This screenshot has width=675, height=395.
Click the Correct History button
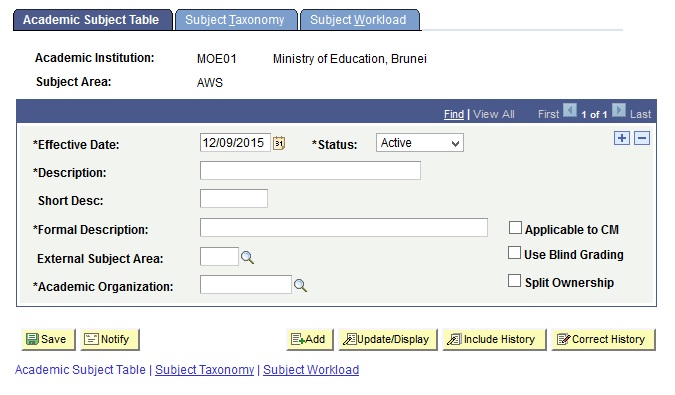coord(603,339)
